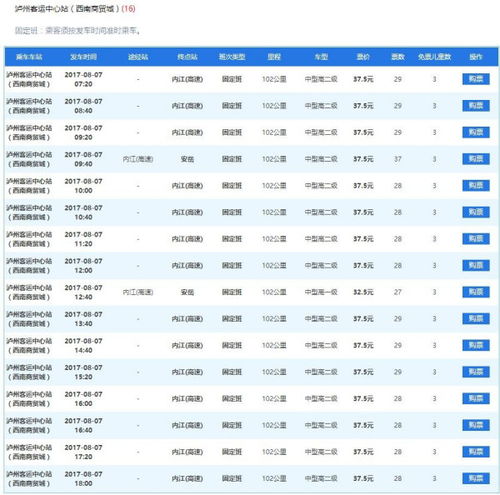Image resolution: width=500 pixels, height=495 pixels.
Task: Select 固定班 type in the 10:00 row
Action: coord(232,186)
